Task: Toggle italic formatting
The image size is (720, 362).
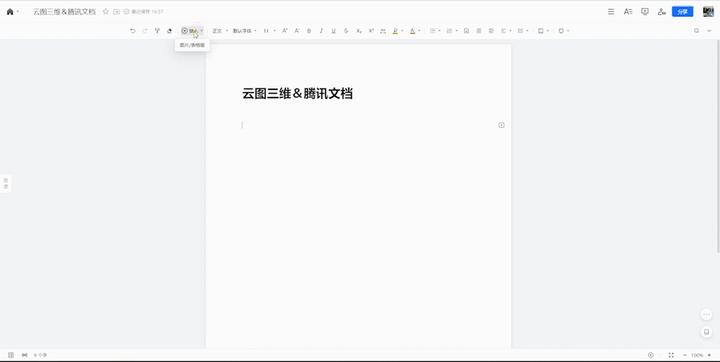Action: pos(321,31)
